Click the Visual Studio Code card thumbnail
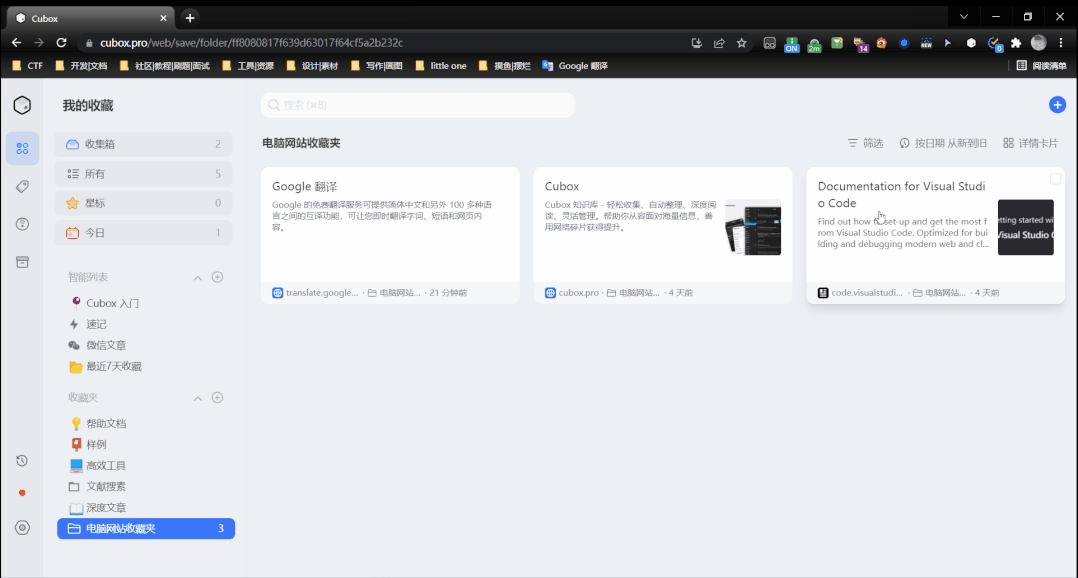 (1026, 227)
